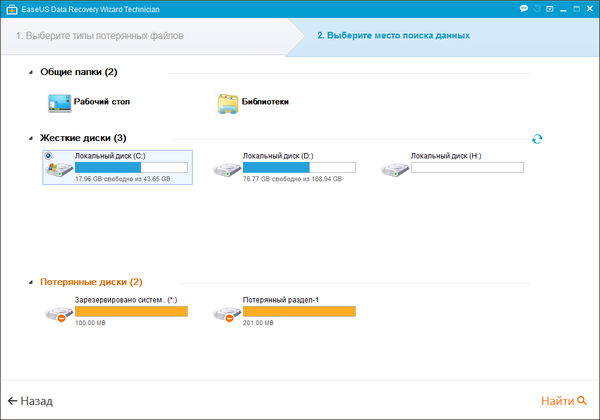Select the Библиотеки libraries folder icon

228,104
